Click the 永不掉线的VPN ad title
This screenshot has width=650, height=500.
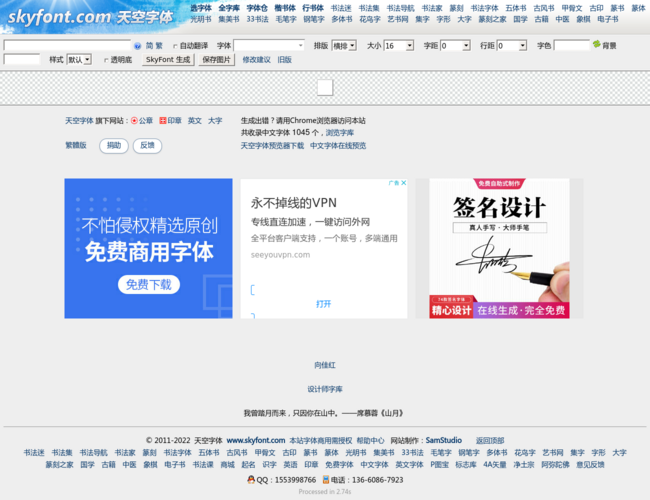(293, 203)
